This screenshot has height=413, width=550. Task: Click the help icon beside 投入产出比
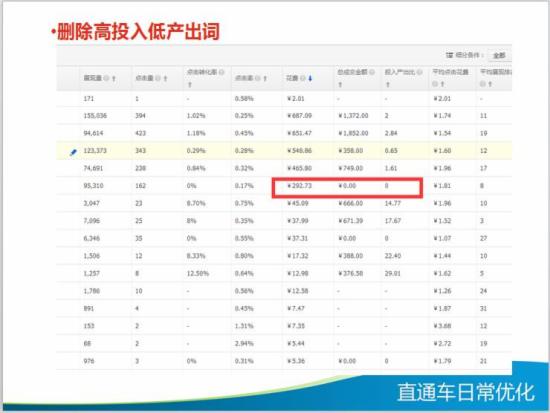tap(420, 72)
